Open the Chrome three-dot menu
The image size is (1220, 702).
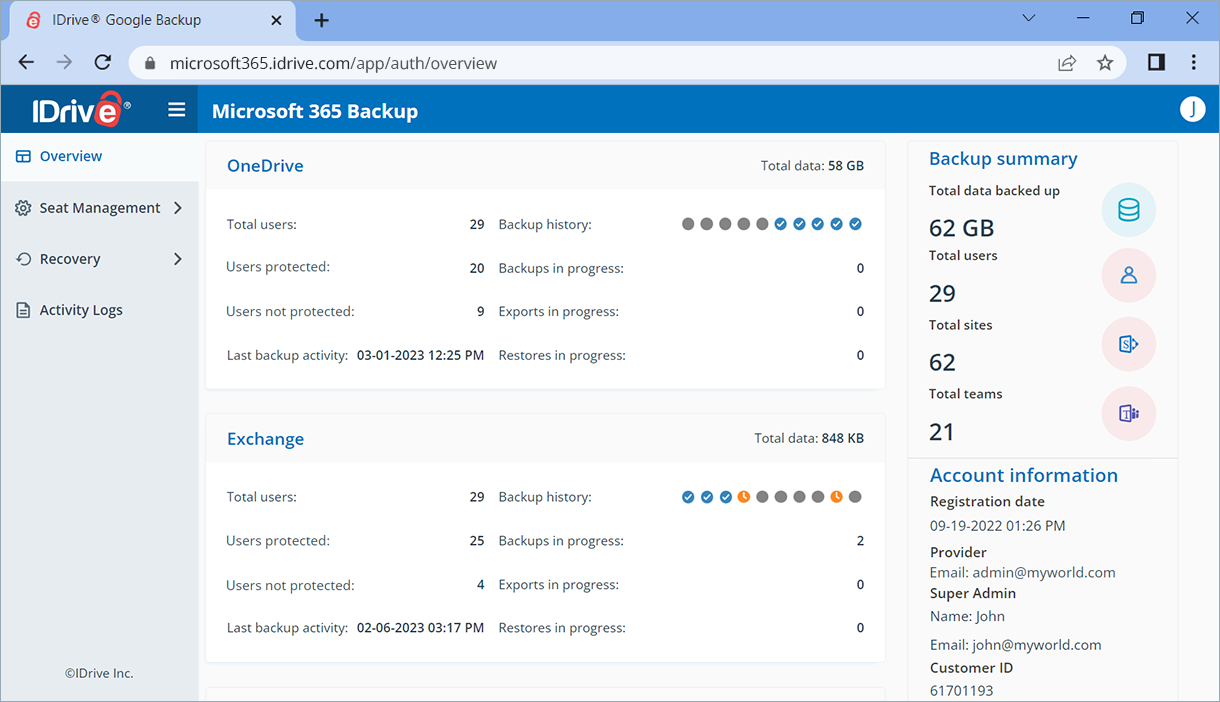pos(1194,63)
